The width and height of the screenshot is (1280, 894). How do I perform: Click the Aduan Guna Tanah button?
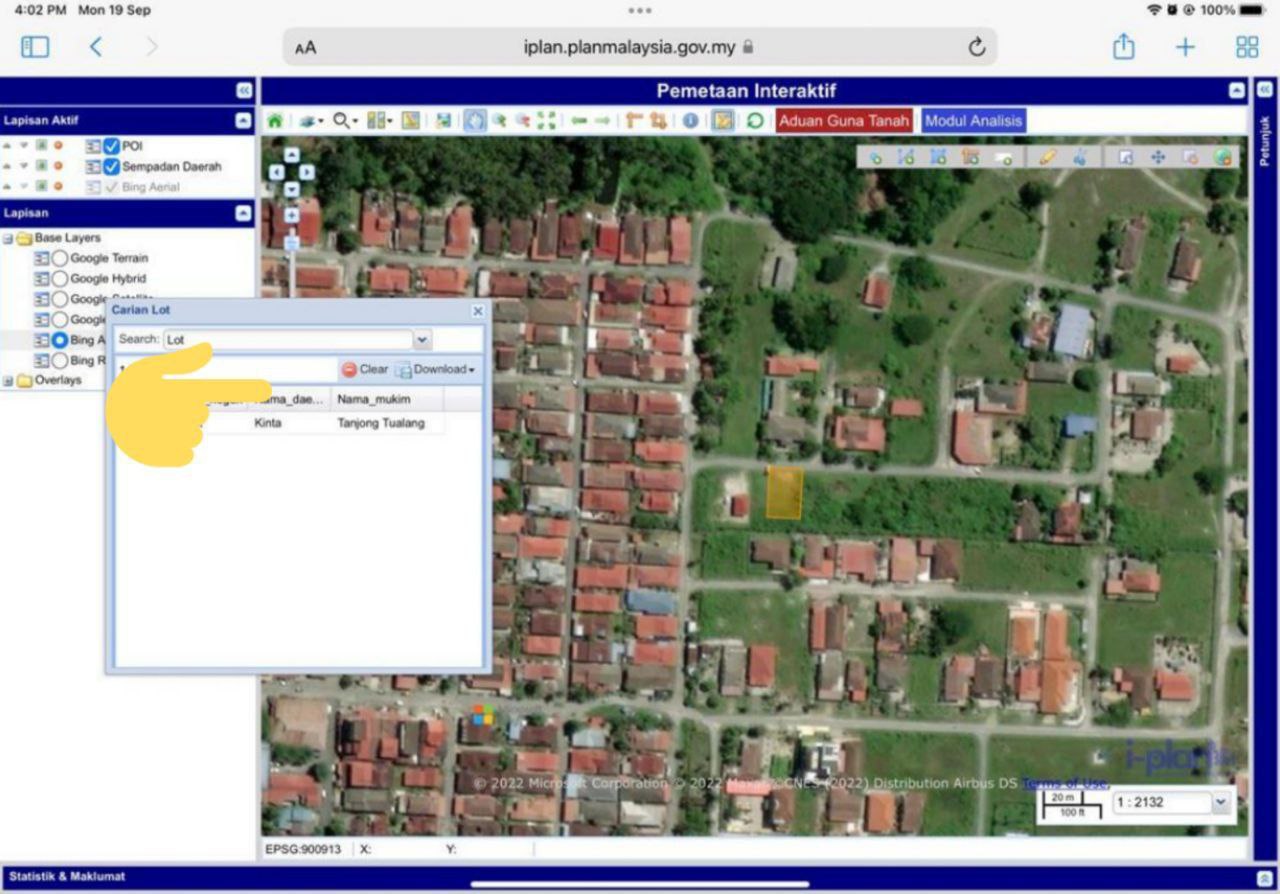(x=844, y=121)
